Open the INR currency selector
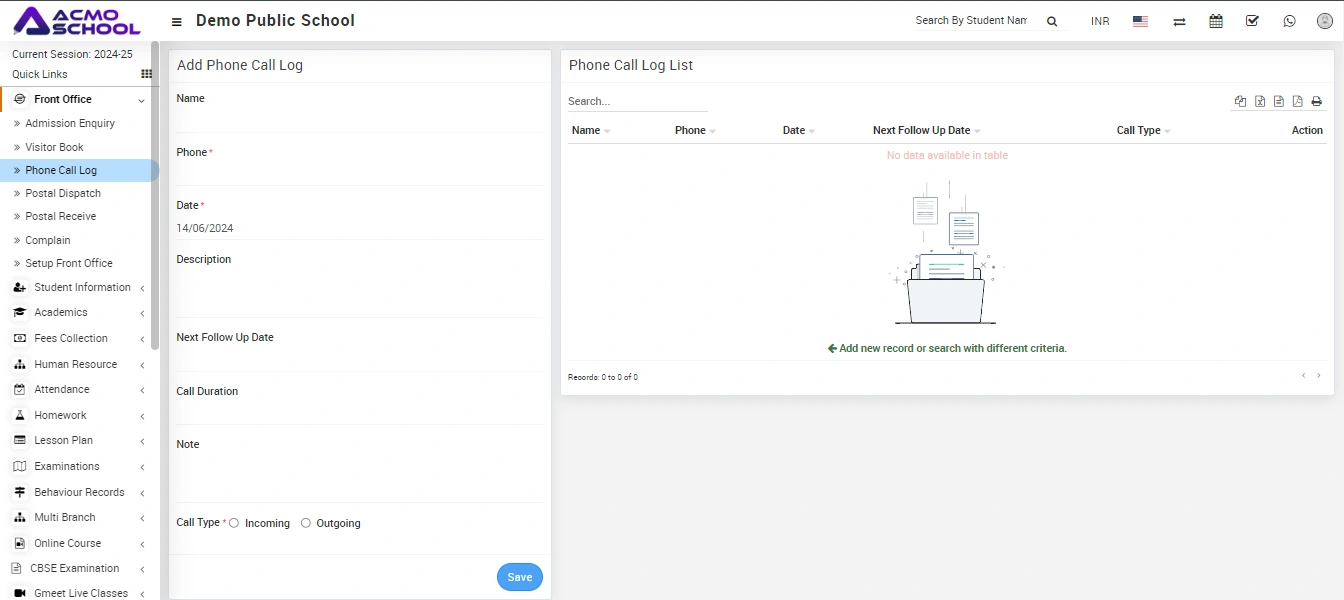This screenshot has height=600, width=1344. click(x=1100, y=21)
